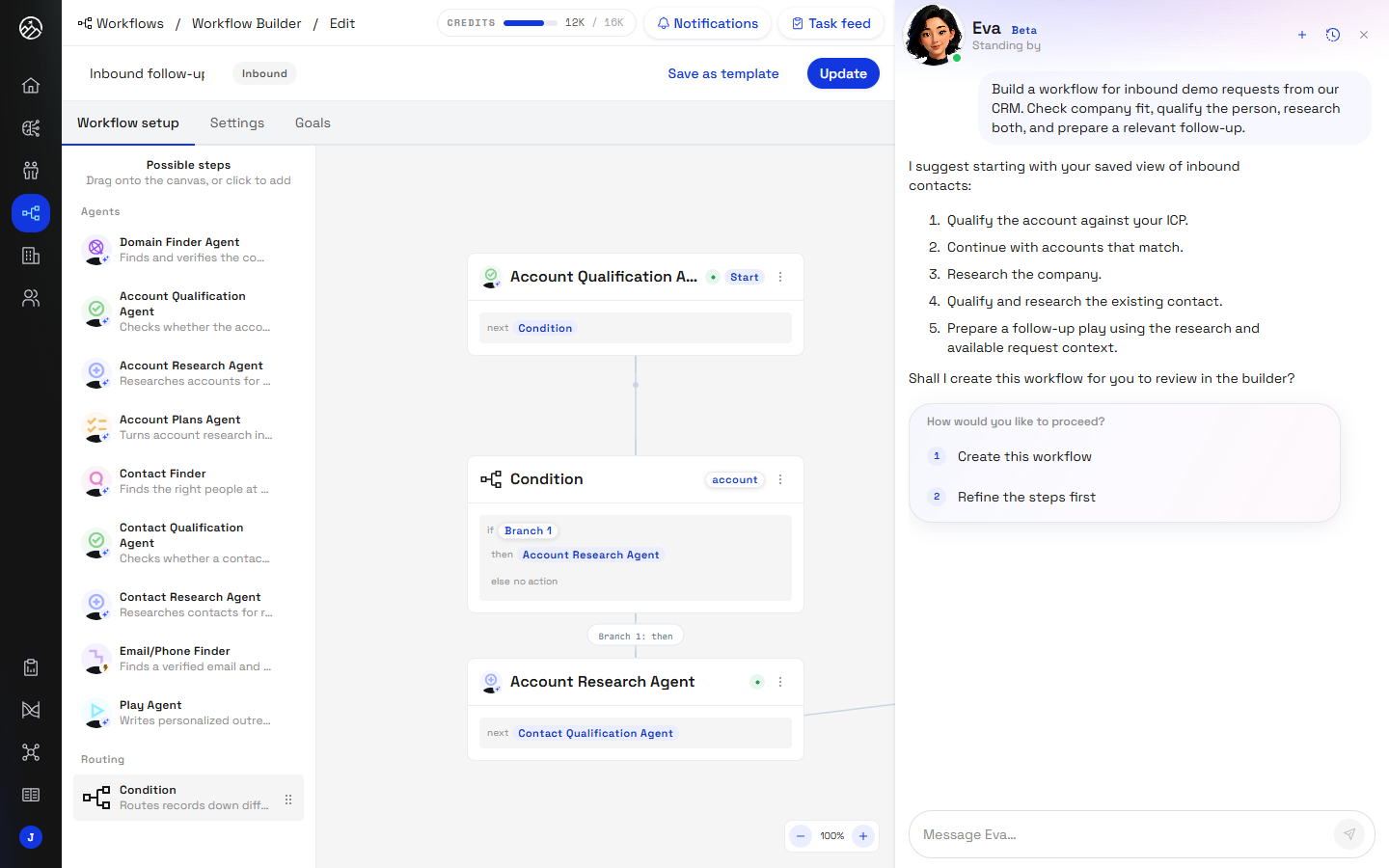Click the credits usage progress bar

530,23
